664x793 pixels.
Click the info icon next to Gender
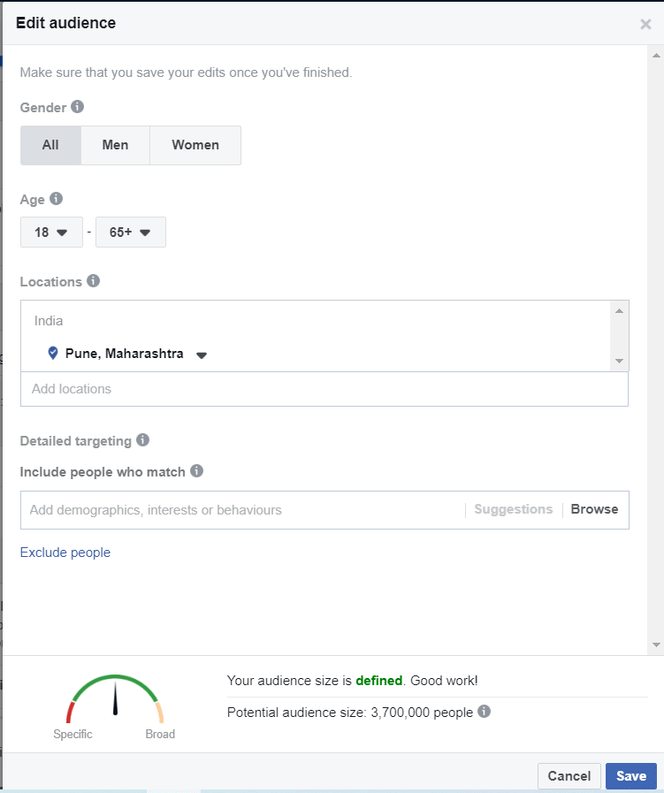pos(77,107)
